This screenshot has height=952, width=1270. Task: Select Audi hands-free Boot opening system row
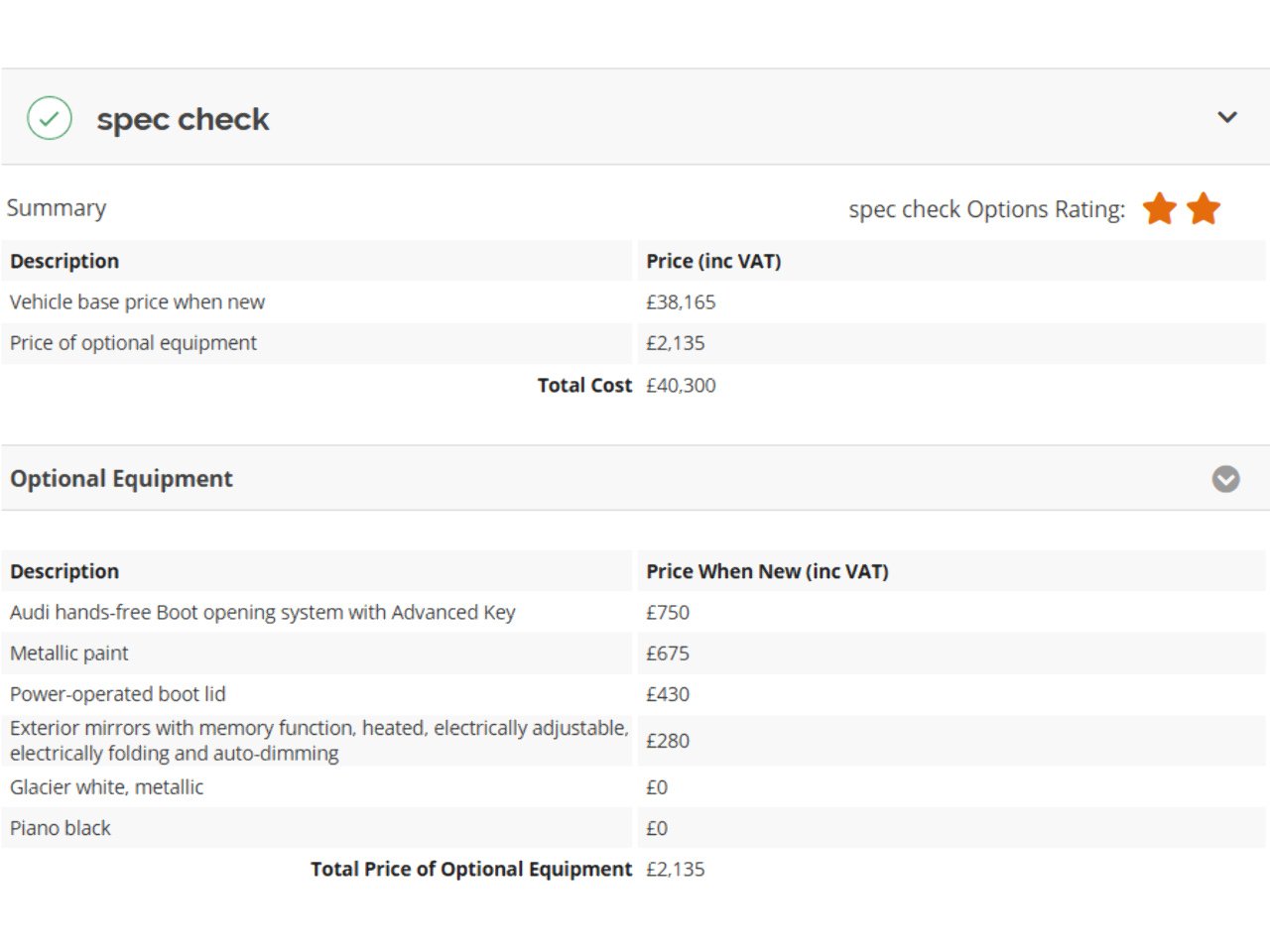(633, 613)
